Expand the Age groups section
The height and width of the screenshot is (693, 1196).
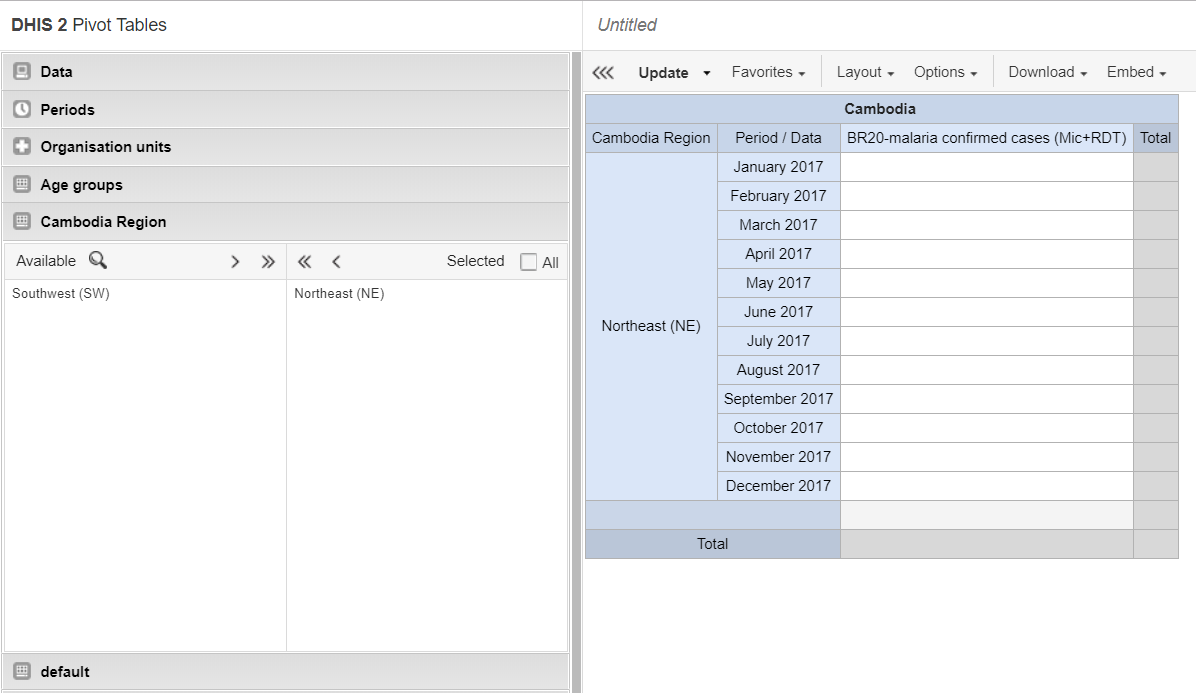tap(82, 185)
